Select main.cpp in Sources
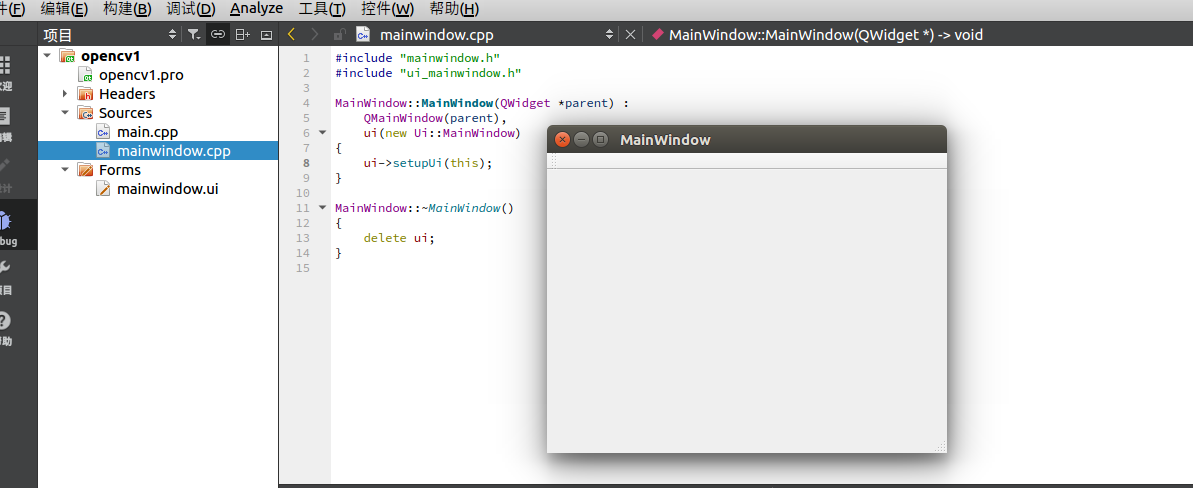The image size is (1193, 488). (x=148, y=132)
